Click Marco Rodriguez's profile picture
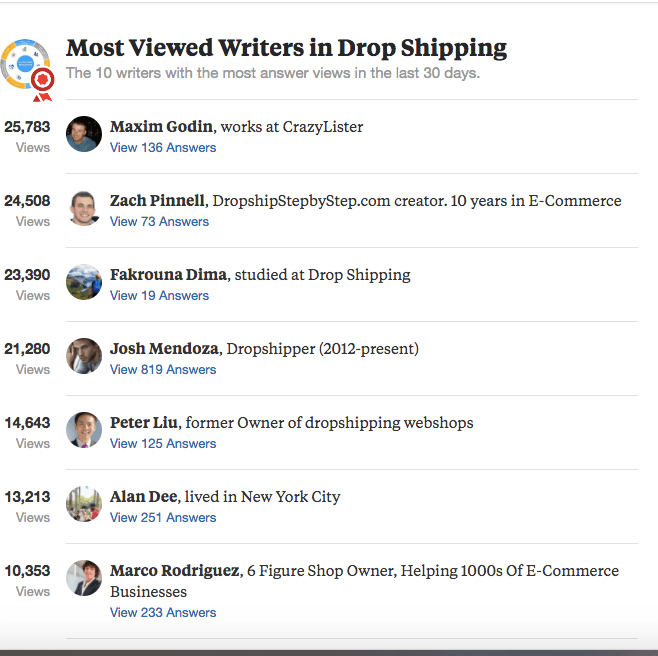 [x=84, y=578]
